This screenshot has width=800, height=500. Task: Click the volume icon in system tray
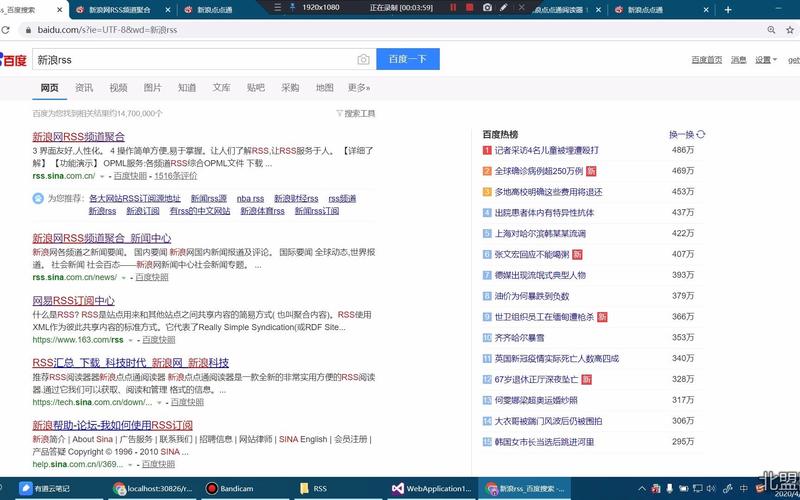point(711,489)
